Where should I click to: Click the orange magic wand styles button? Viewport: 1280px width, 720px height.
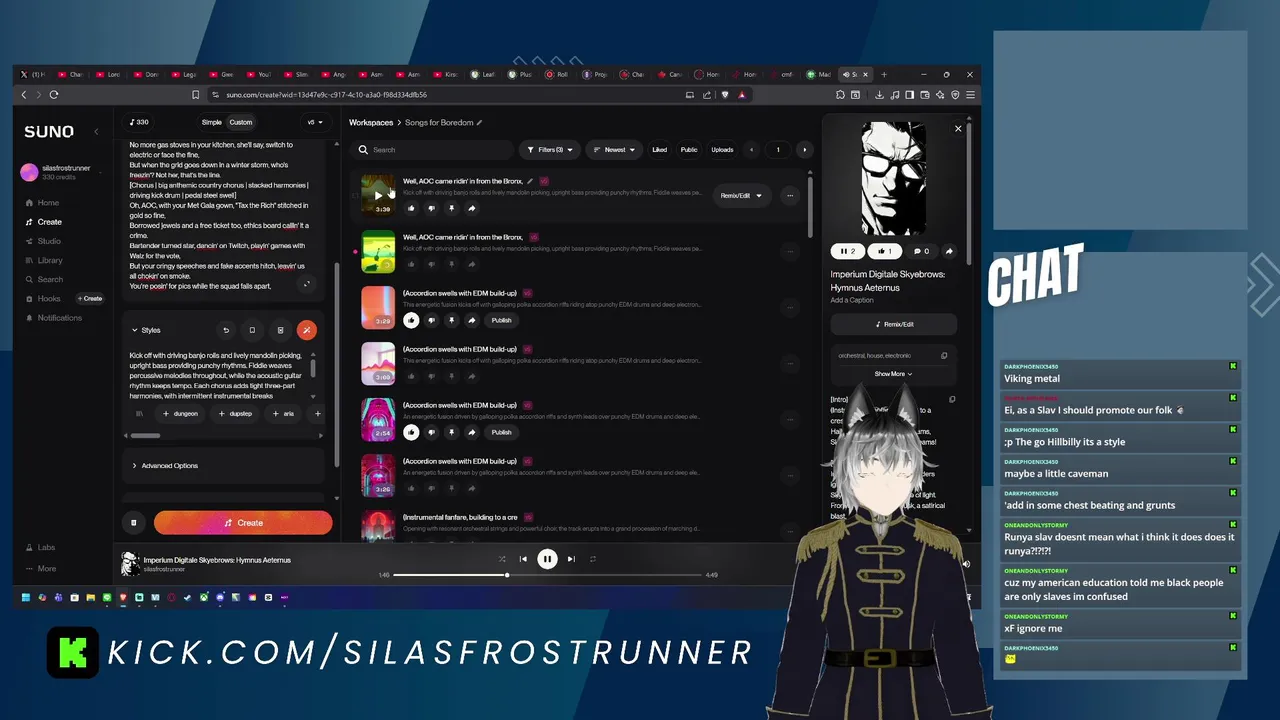tap(307, 330)
